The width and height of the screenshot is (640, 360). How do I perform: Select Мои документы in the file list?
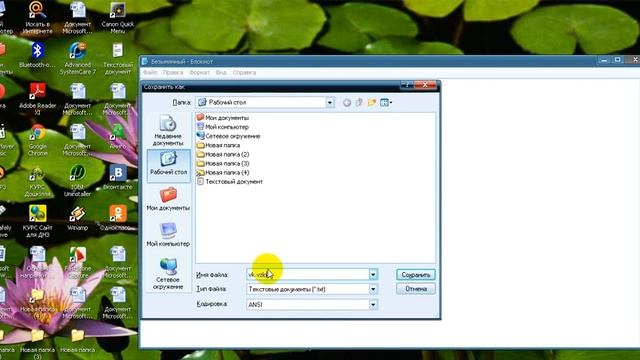point(223,118)
